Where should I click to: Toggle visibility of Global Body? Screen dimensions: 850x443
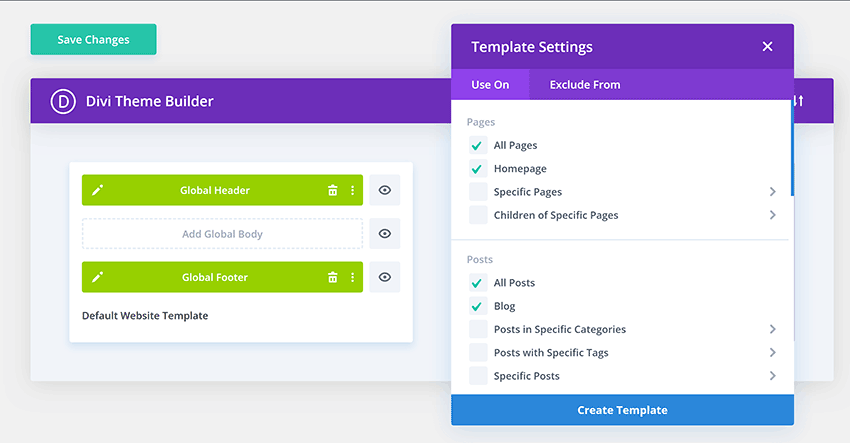coord(385,234)
